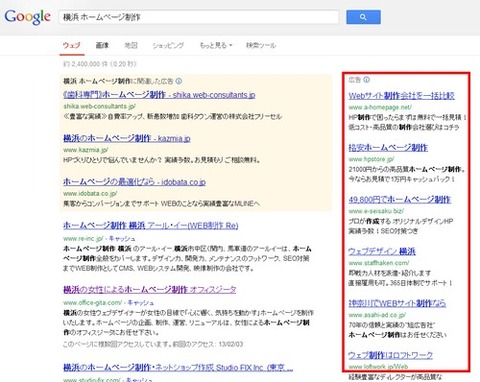The image size is (480, 382).
Task: Switch to the 画像 tab
Action: click(x=102, y=45)
